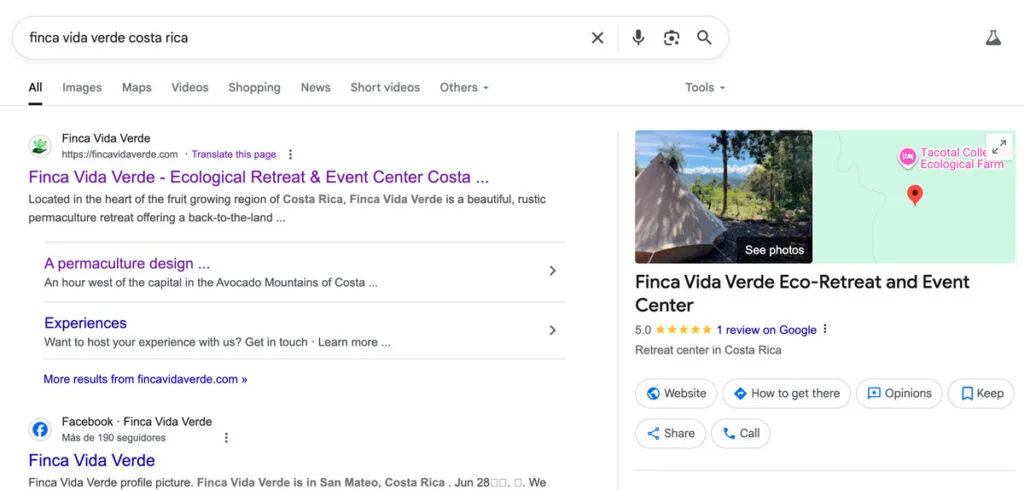1024x490 pixels.
Task: Click the Facebook logo icon in the result
Action: pyautogui.click(x=40, y=429)
